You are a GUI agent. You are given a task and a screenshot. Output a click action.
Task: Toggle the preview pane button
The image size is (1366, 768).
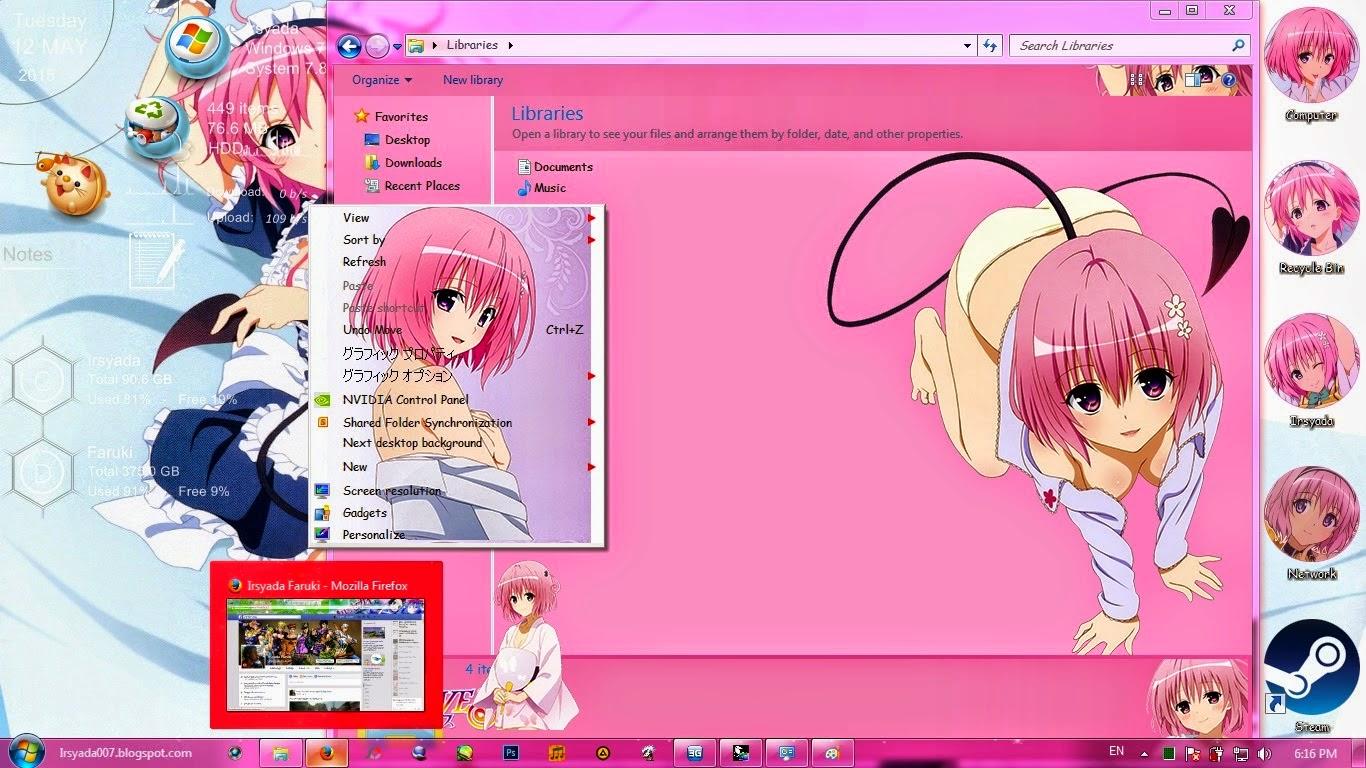click(1194, 80)
